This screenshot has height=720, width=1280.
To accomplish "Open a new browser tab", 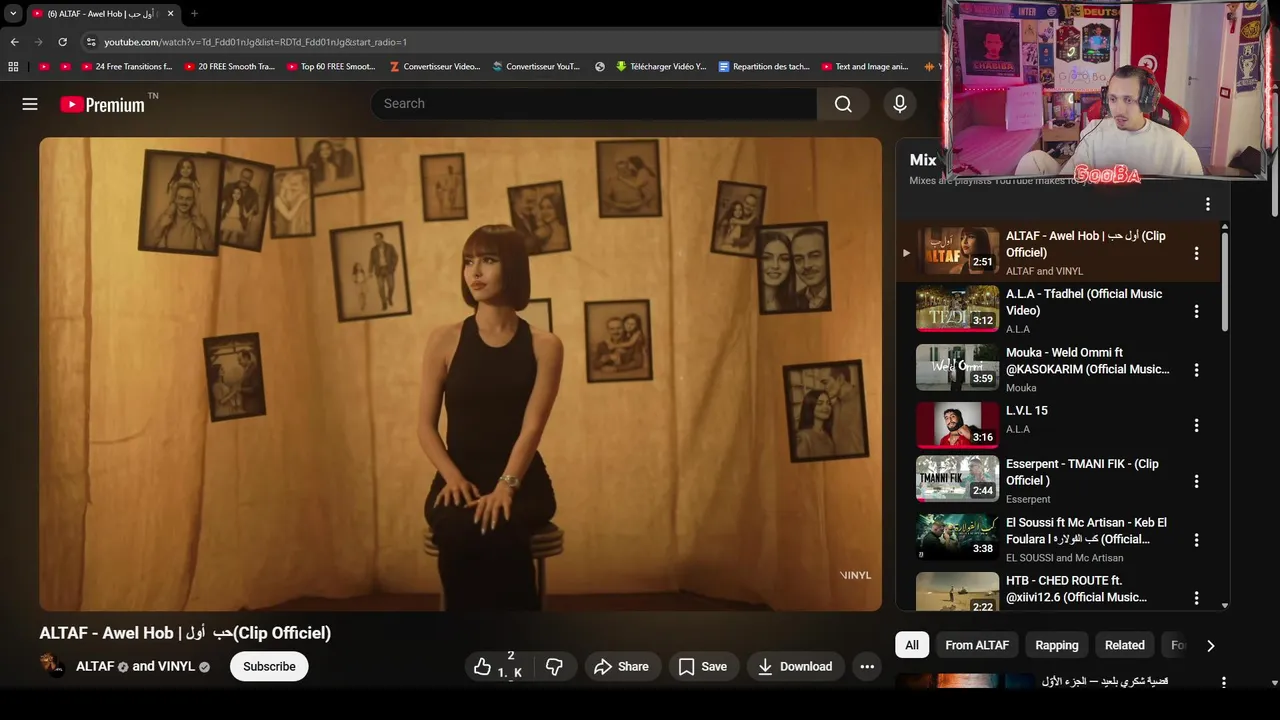I will click(194, 14).
